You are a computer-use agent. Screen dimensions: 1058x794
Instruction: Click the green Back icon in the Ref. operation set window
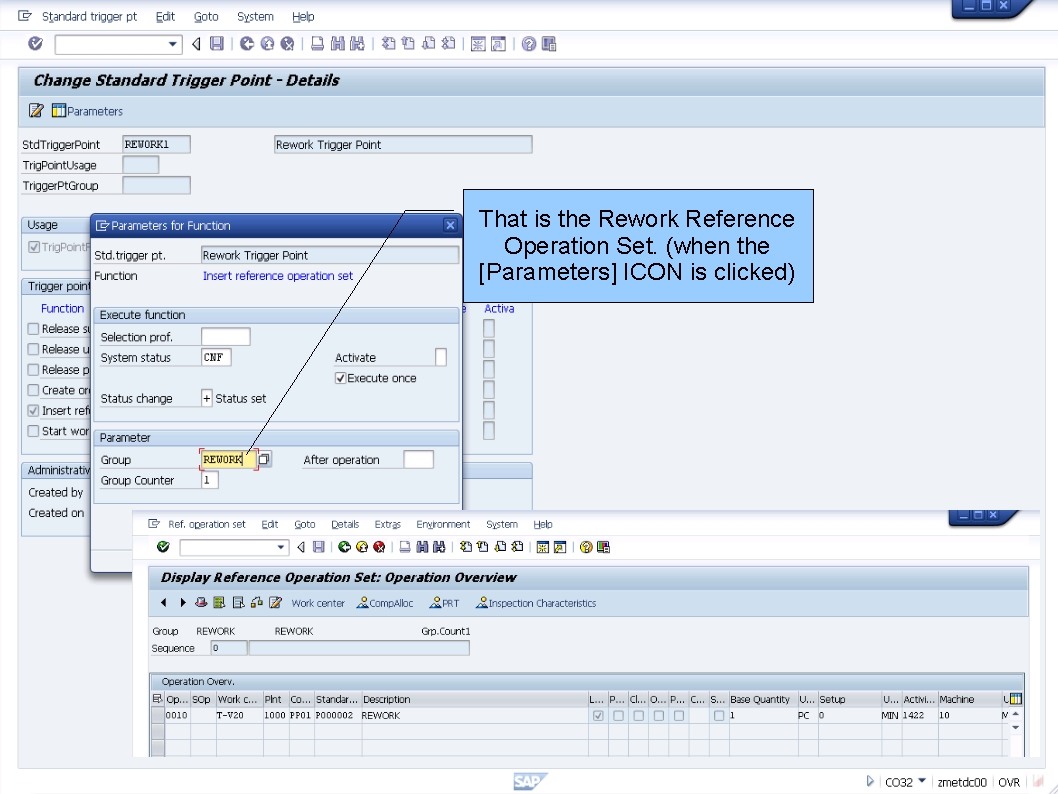345,547
